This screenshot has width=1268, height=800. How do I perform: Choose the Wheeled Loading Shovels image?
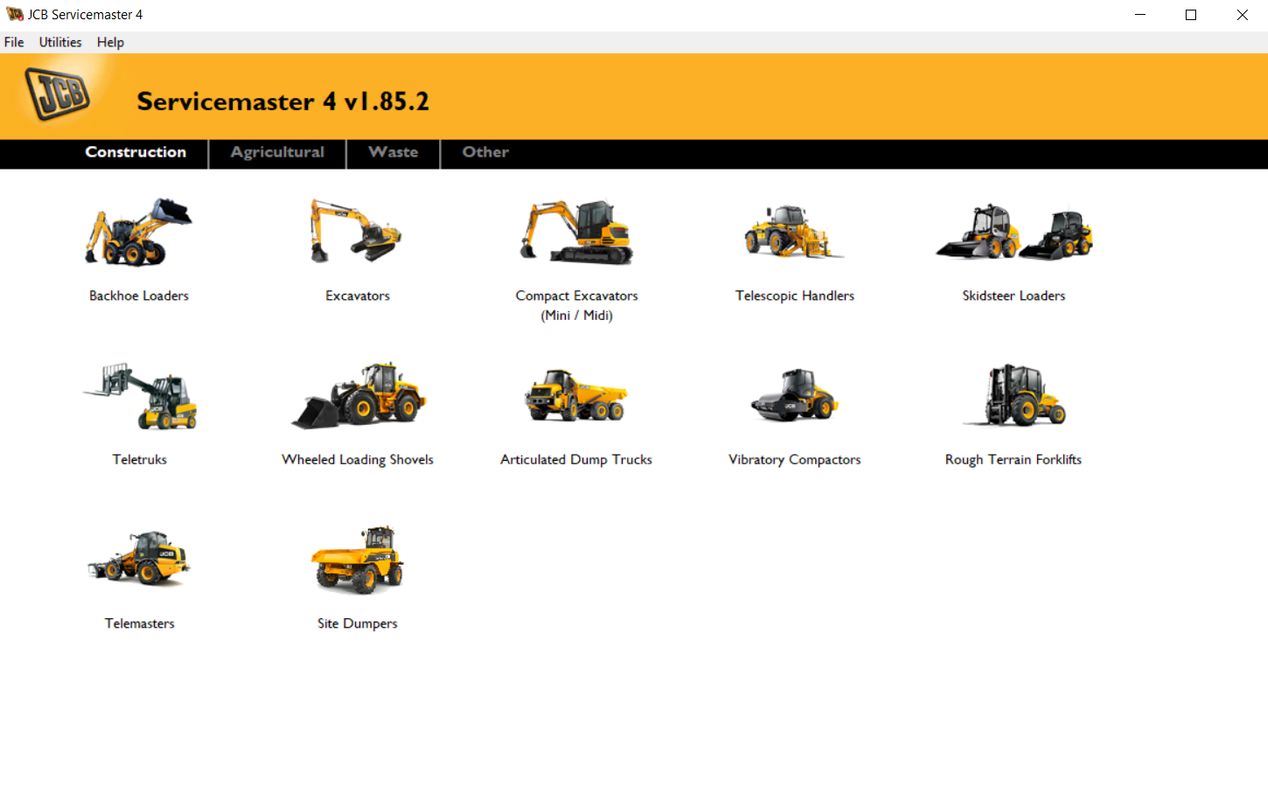[x=358, y=396]
